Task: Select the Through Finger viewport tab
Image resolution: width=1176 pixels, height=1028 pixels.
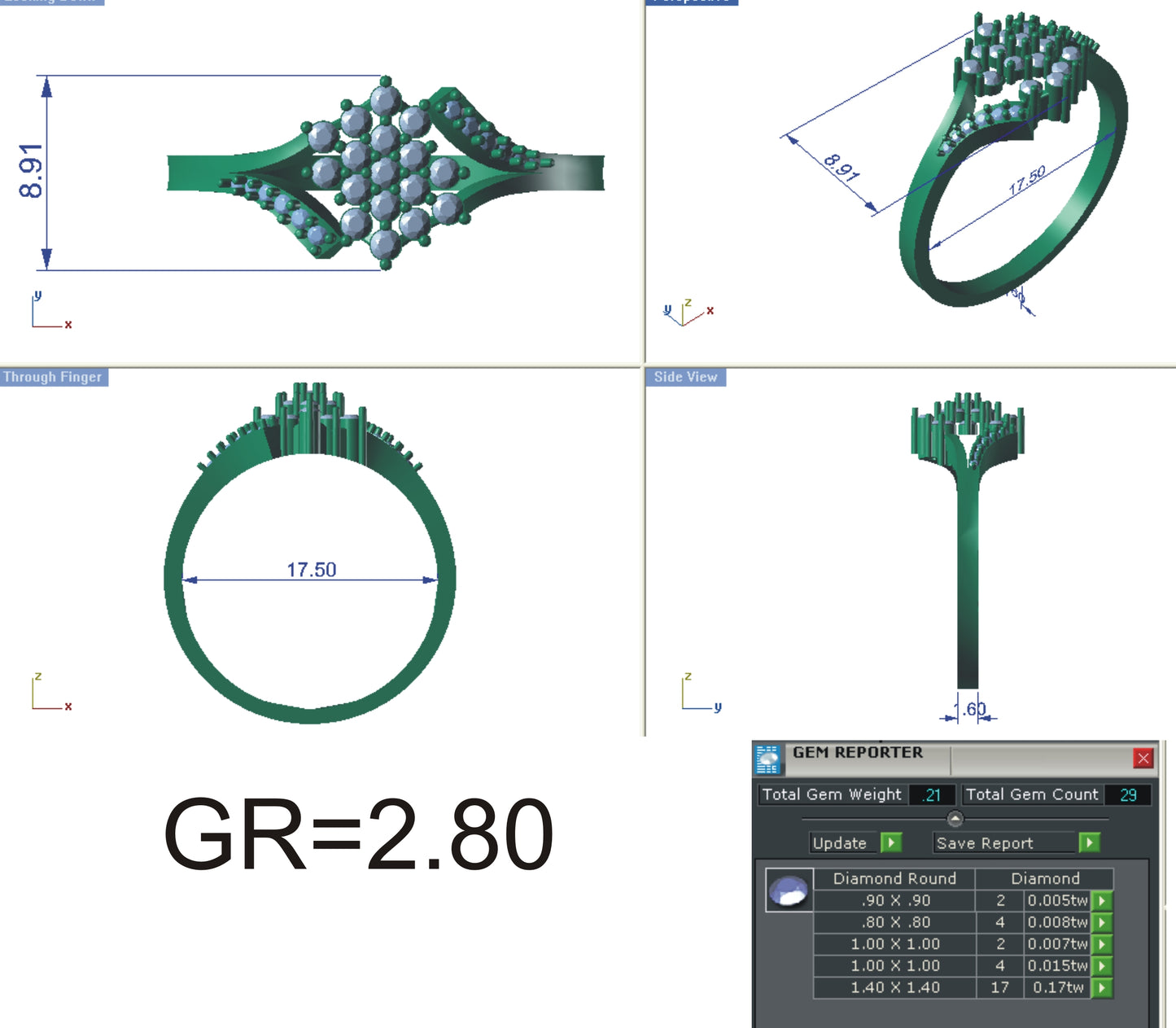Action: (53, 377)
